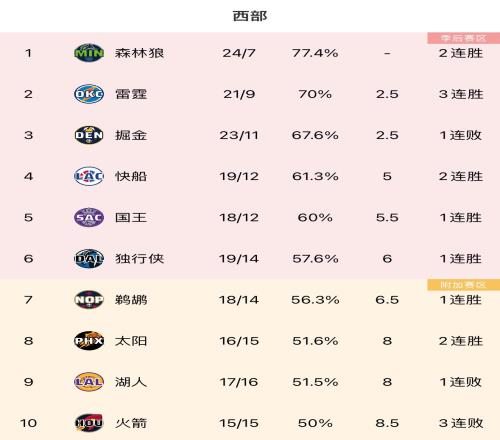Click the MIN Timberwolves team logo
This screenshot has height=440, width=500.
pos(89,53)
